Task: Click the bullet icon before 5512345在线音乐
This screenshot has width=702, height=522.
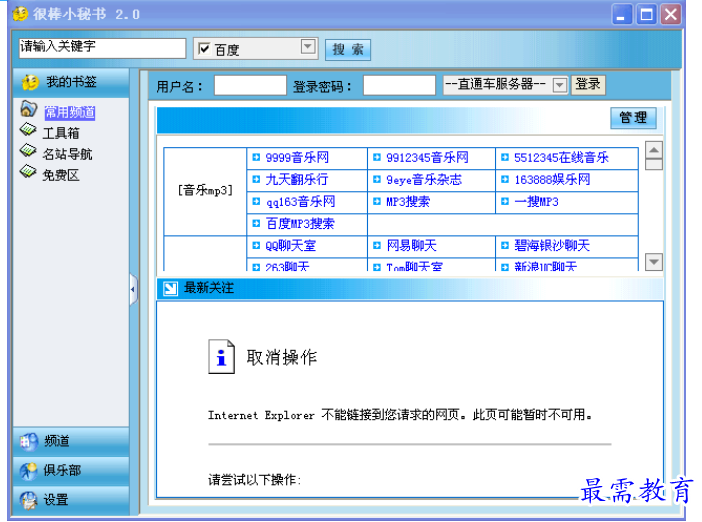Action: [x=505, y=157]
